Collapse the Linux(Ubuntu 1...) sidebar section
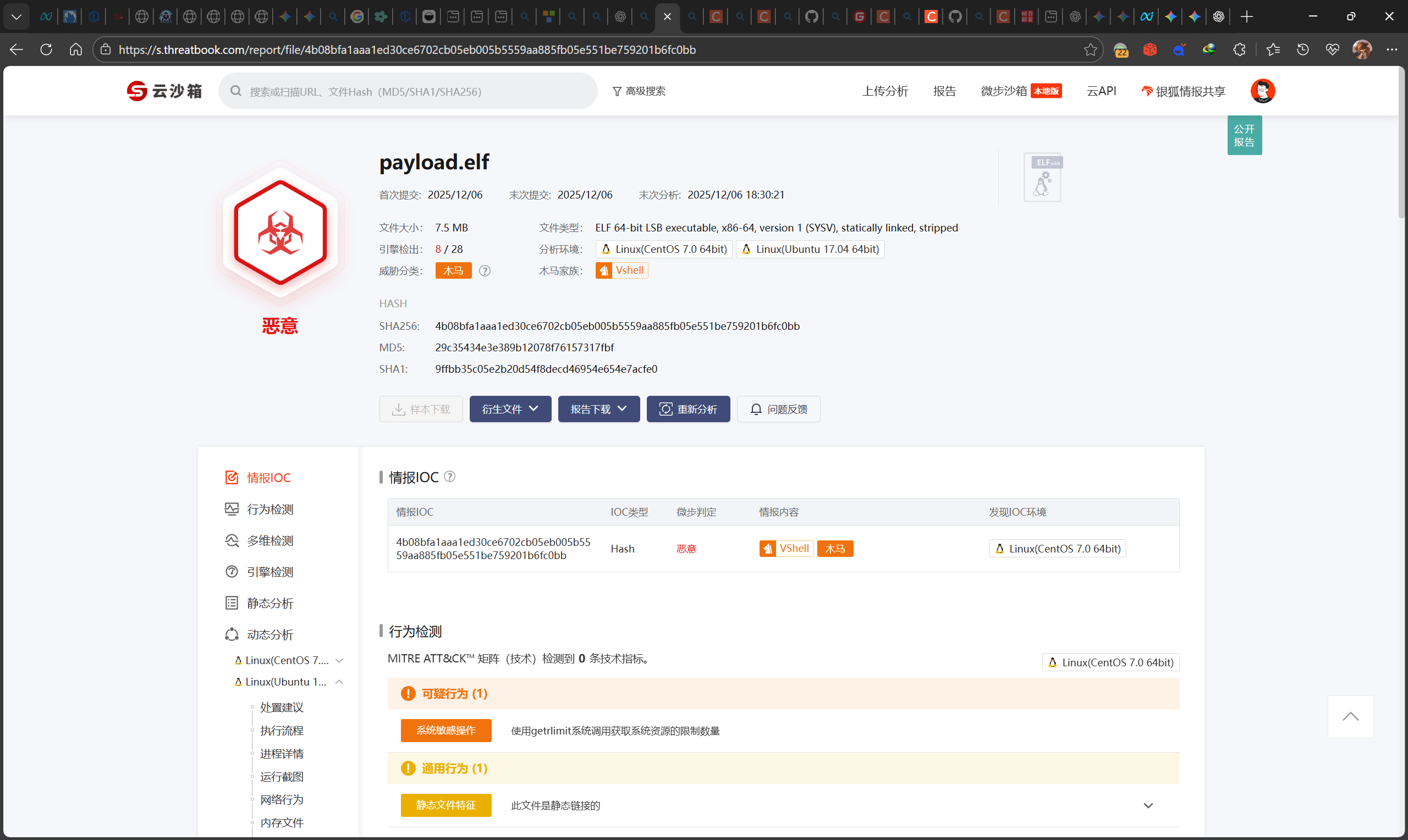The width and height of the screenshot is (1408, 840). coord(339,682)
